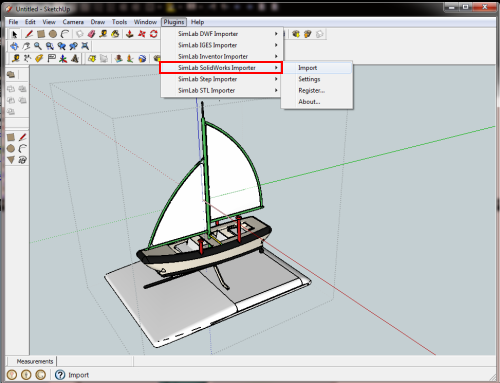Viewport: 500px width, 383px height.
Task: Select the Orbit camera tool
Action: 14,46
